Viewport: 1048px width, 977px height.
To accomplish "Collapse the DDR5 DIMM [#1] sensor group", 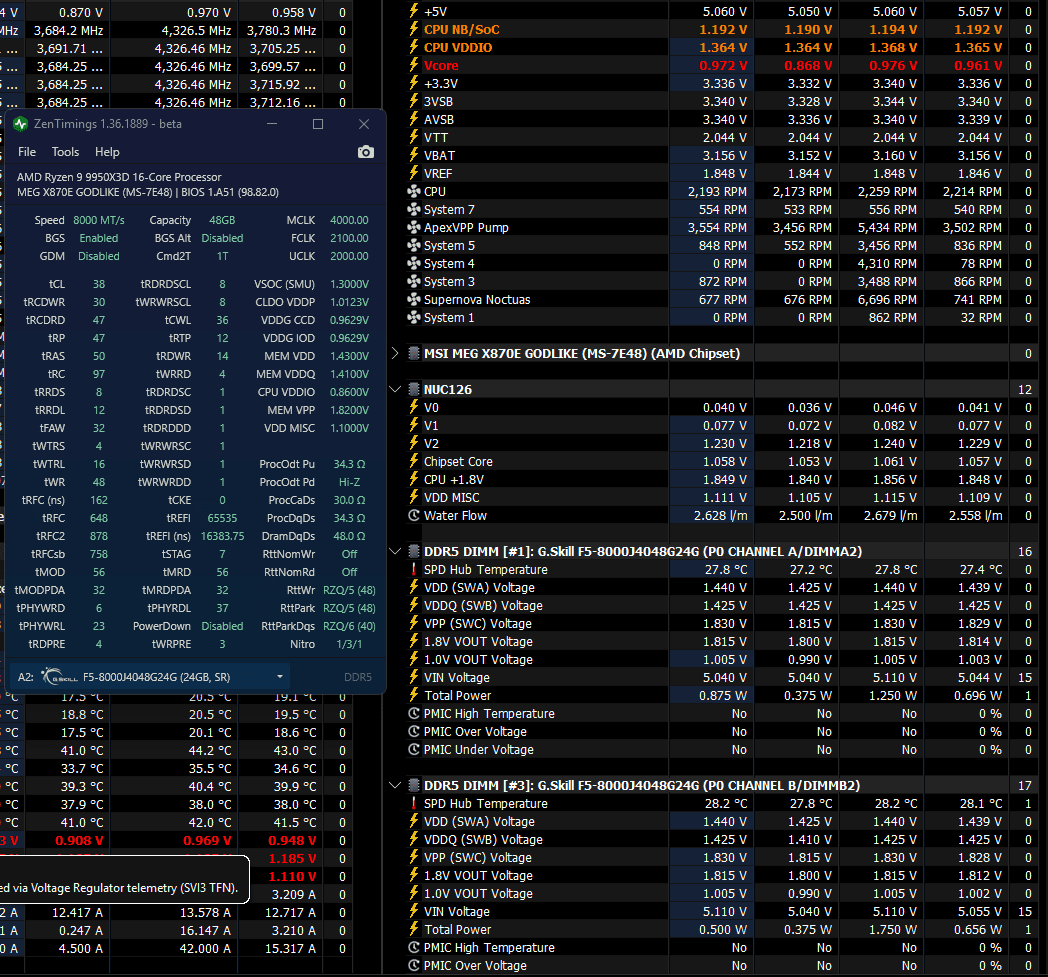I will click(395, 551).
